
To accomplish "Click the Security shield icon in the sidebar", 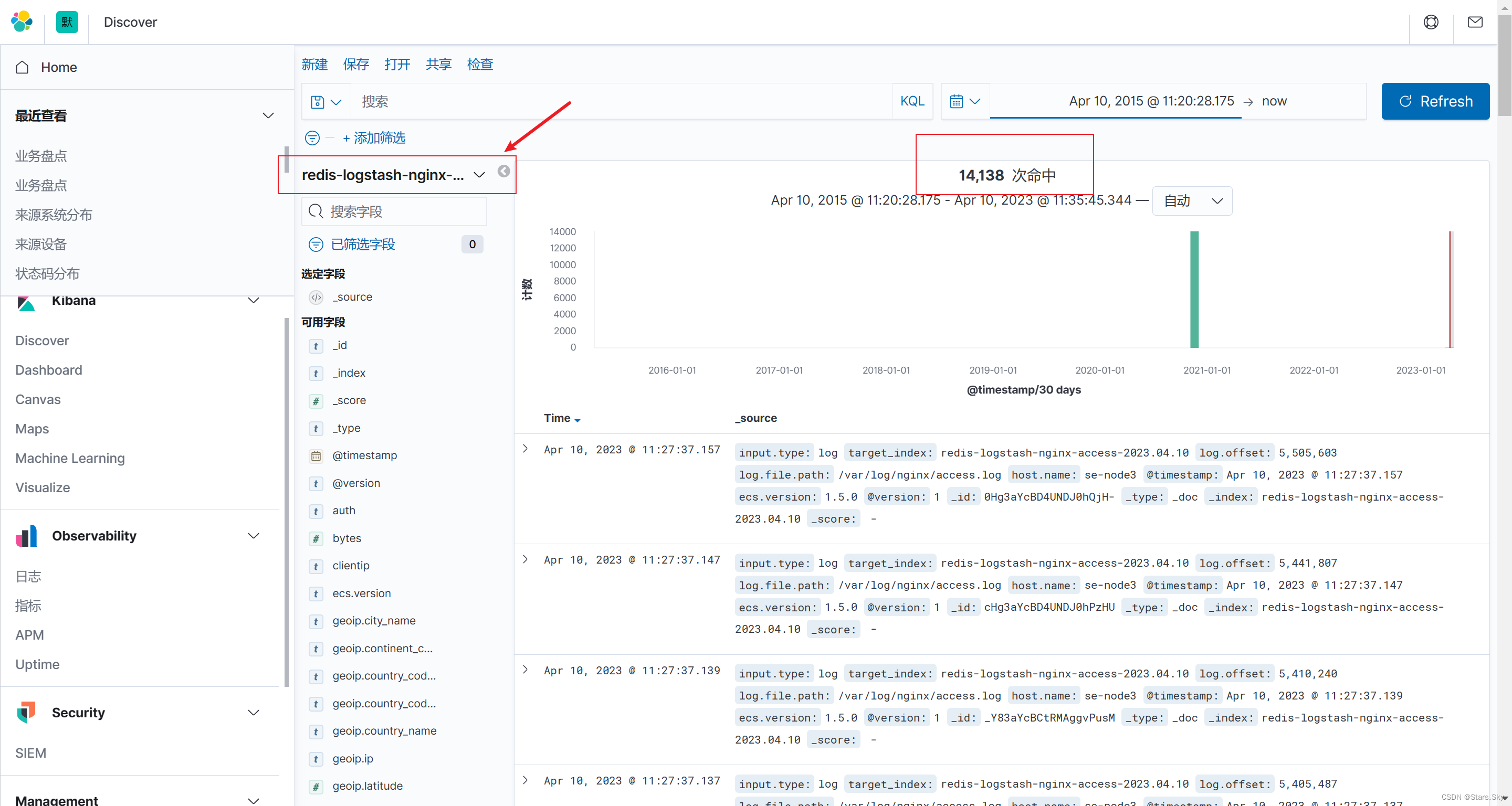I will tap(26, 712).
